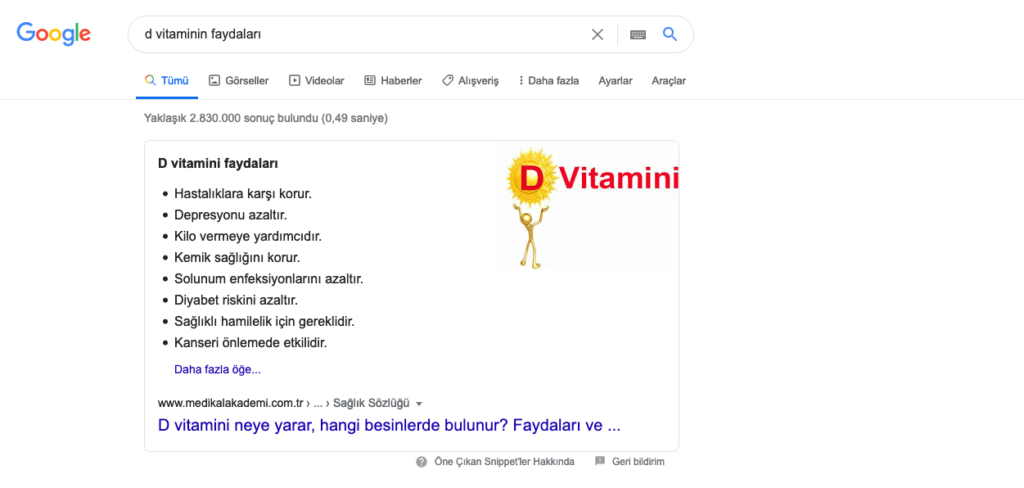Expand list with Daha fazla öğe
Viewport: 1024px width, 488px height.
(217, 369)
